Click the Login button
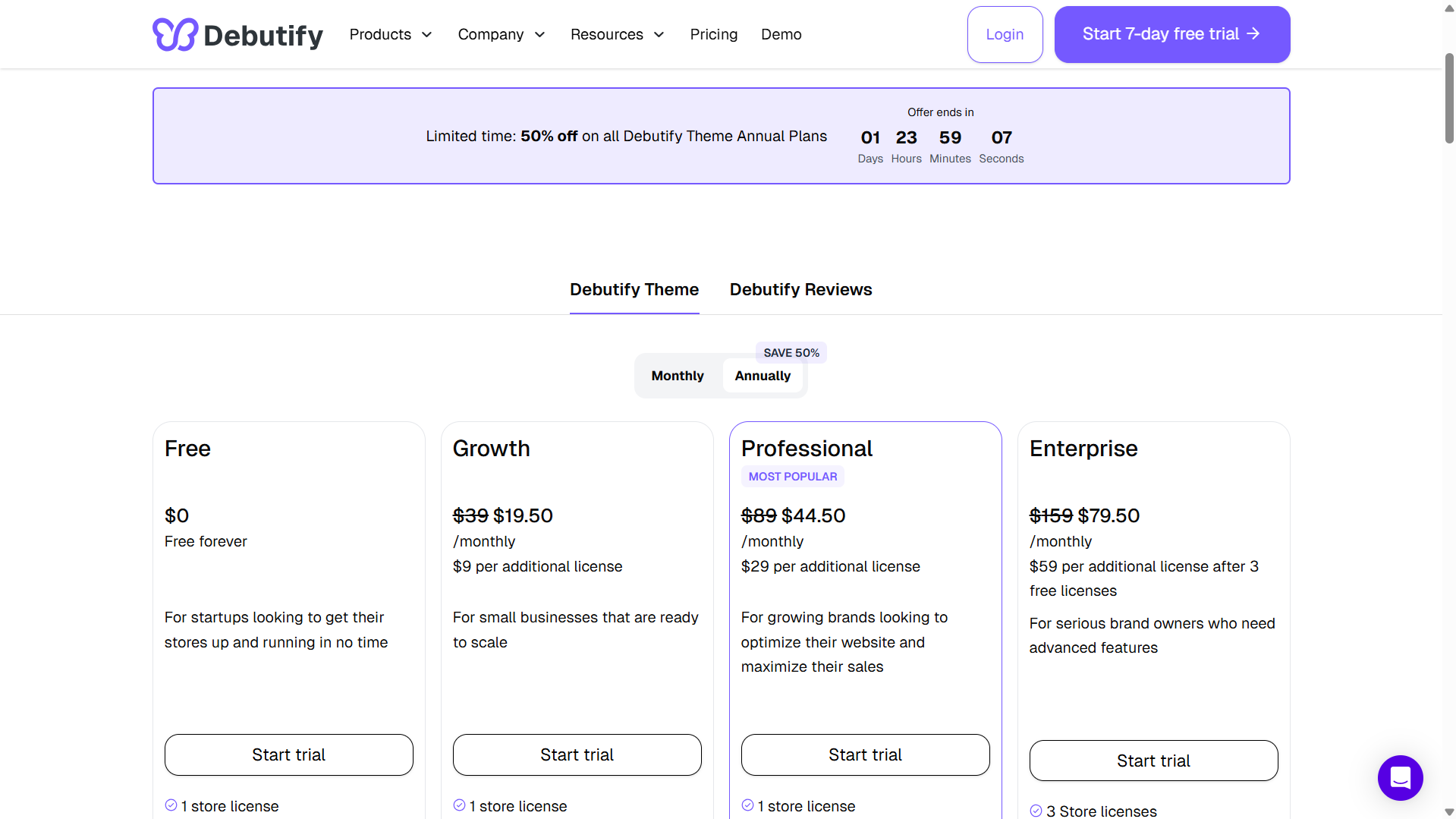The image size is (1456, 819). 1005,34
